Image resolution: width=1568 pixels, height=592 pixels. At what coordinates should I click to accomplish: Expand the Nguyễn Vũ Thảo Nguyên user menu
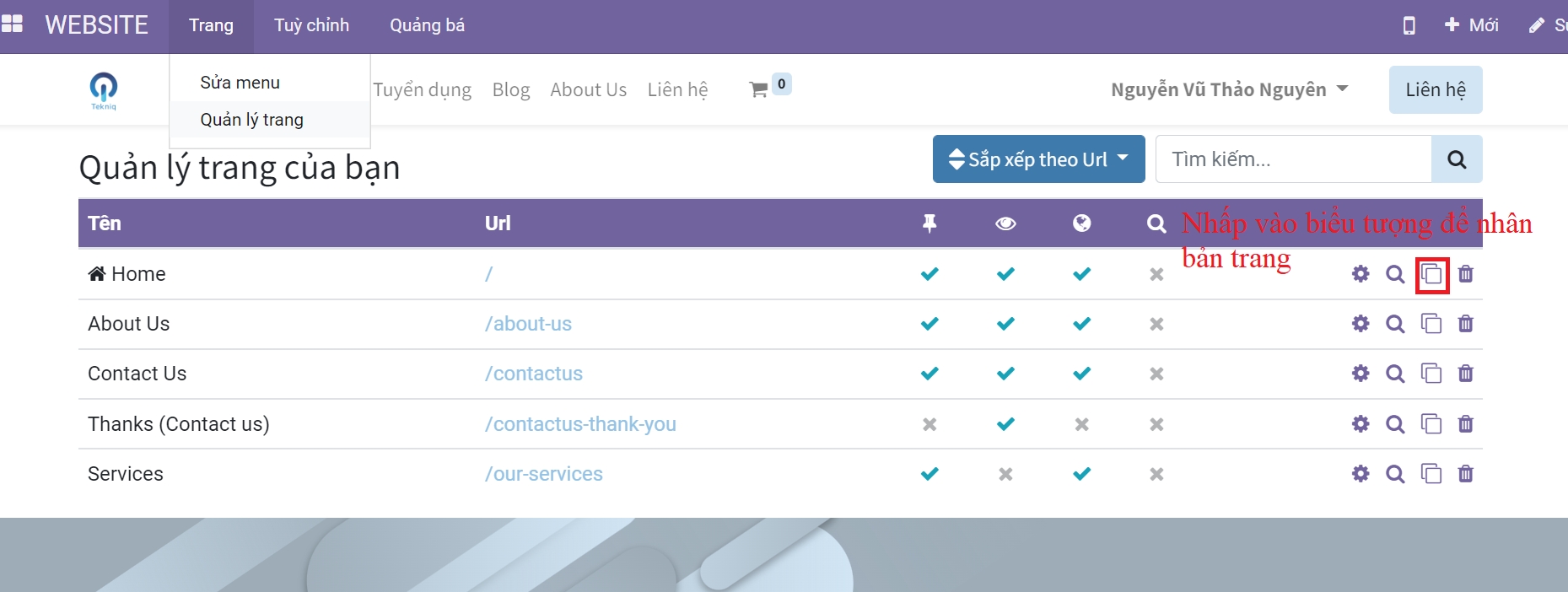click(1229, 89)
